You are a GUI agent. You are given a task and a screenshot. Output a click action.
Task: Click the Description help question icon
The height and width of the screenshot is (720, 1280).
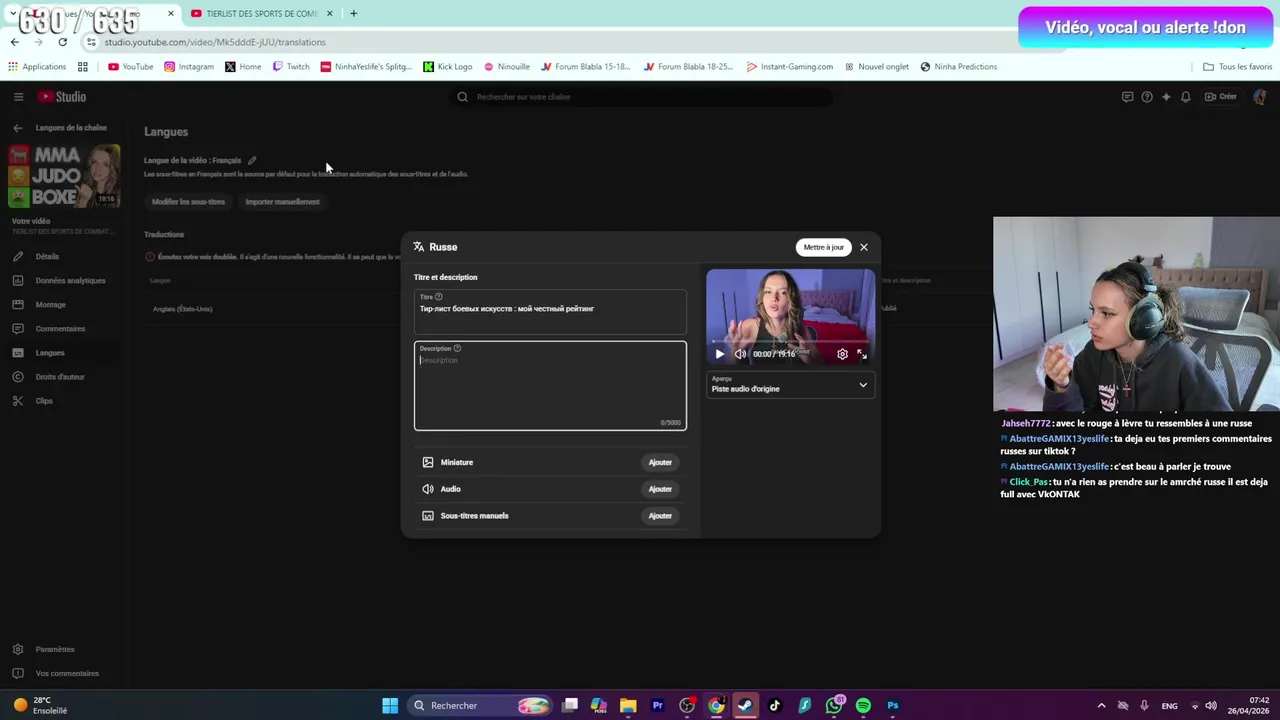457,348
